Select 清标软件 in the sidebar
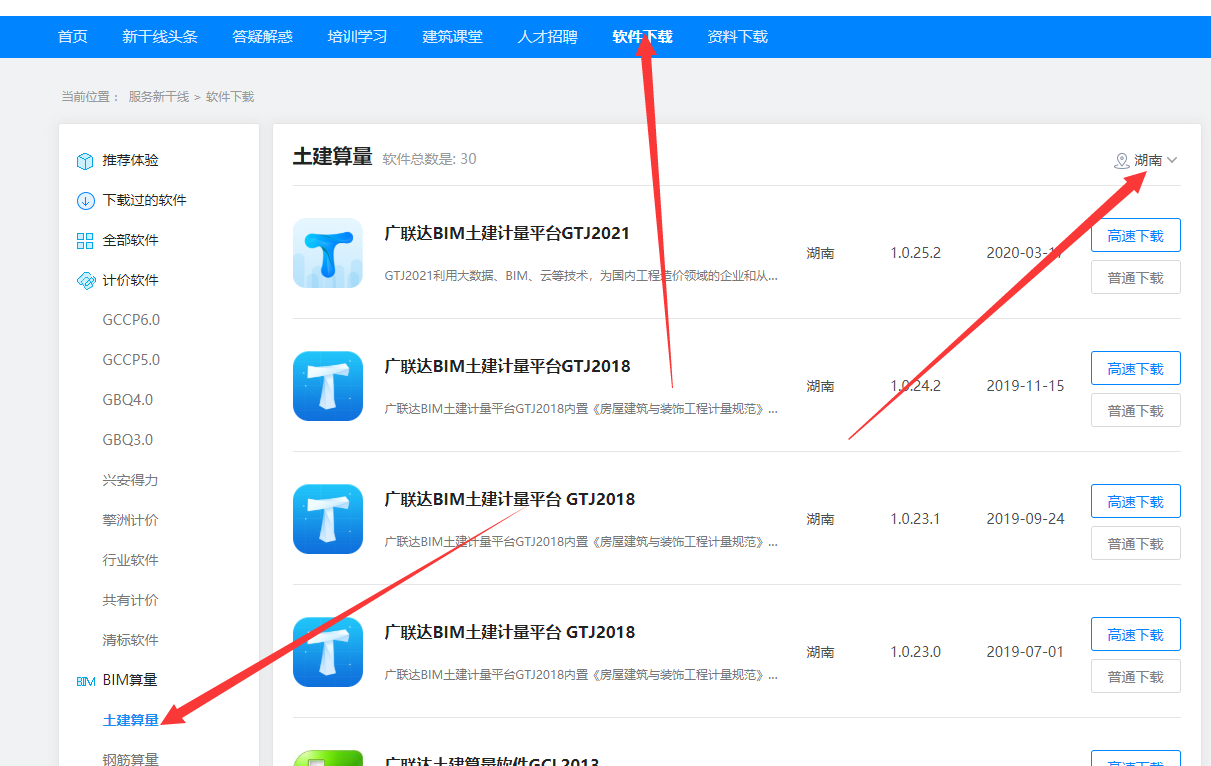1211x766 pixels. point(130,640)
